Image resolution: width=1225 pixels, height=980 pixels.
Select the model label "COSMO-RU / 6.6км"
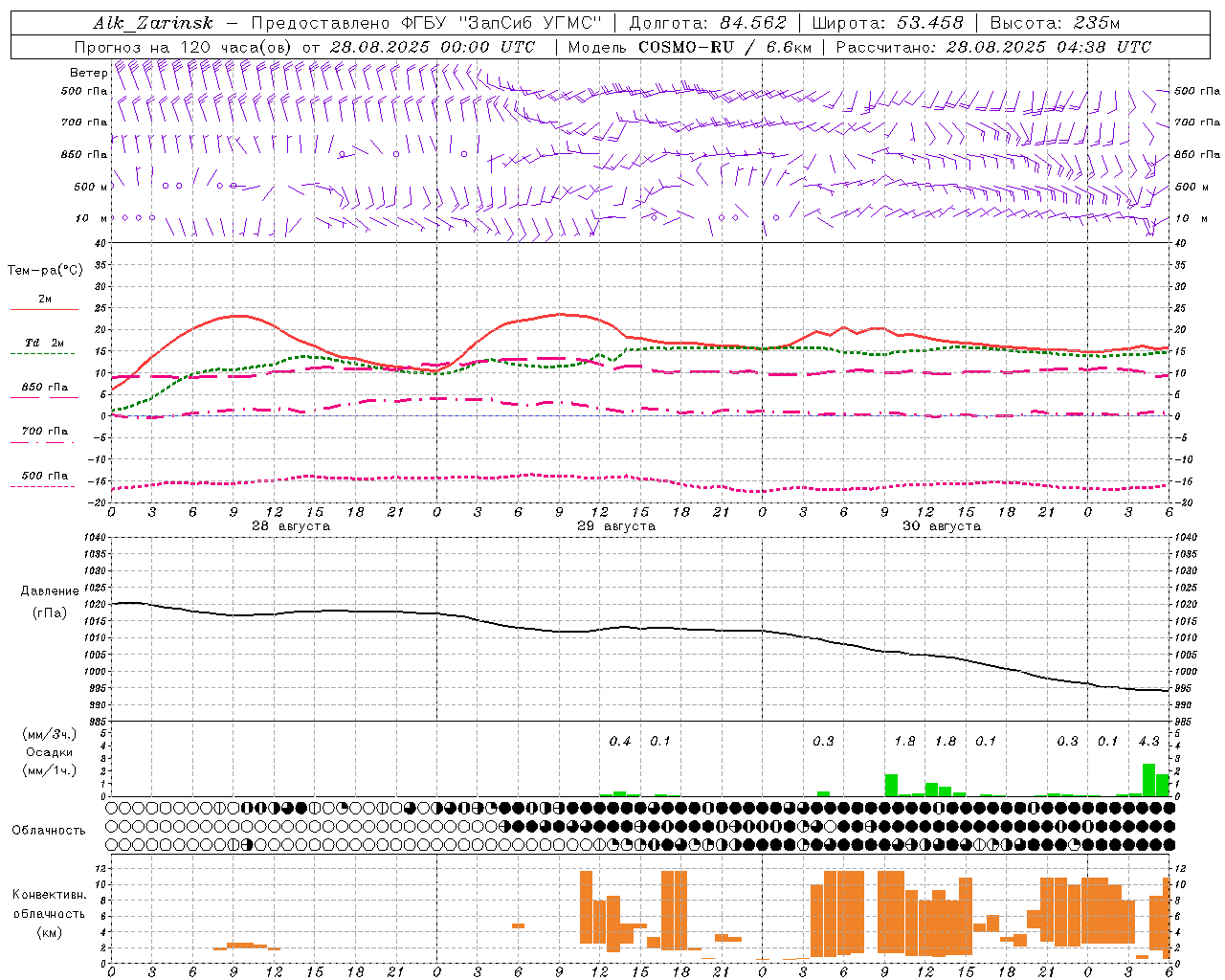tap(725, 47)
